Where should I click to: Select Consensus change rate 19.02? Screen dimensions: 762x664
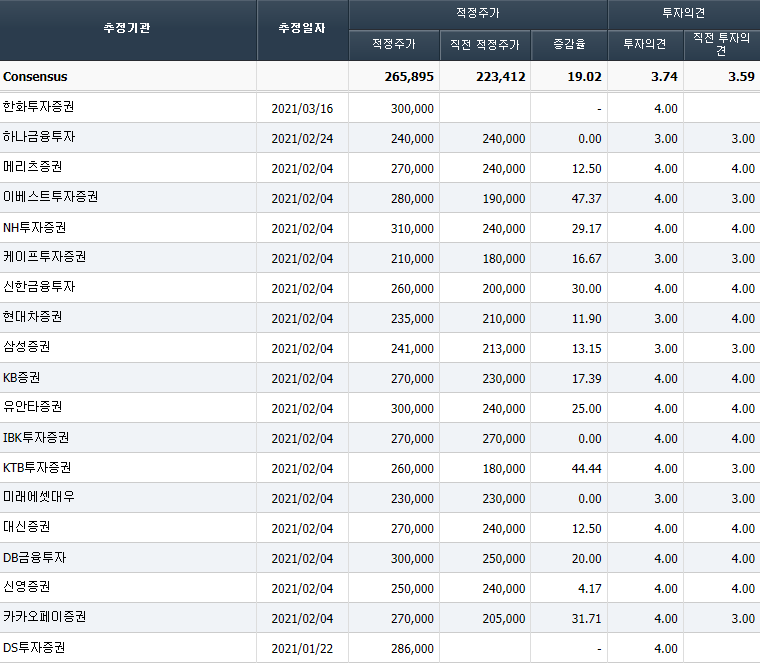[x=585, y=77]
